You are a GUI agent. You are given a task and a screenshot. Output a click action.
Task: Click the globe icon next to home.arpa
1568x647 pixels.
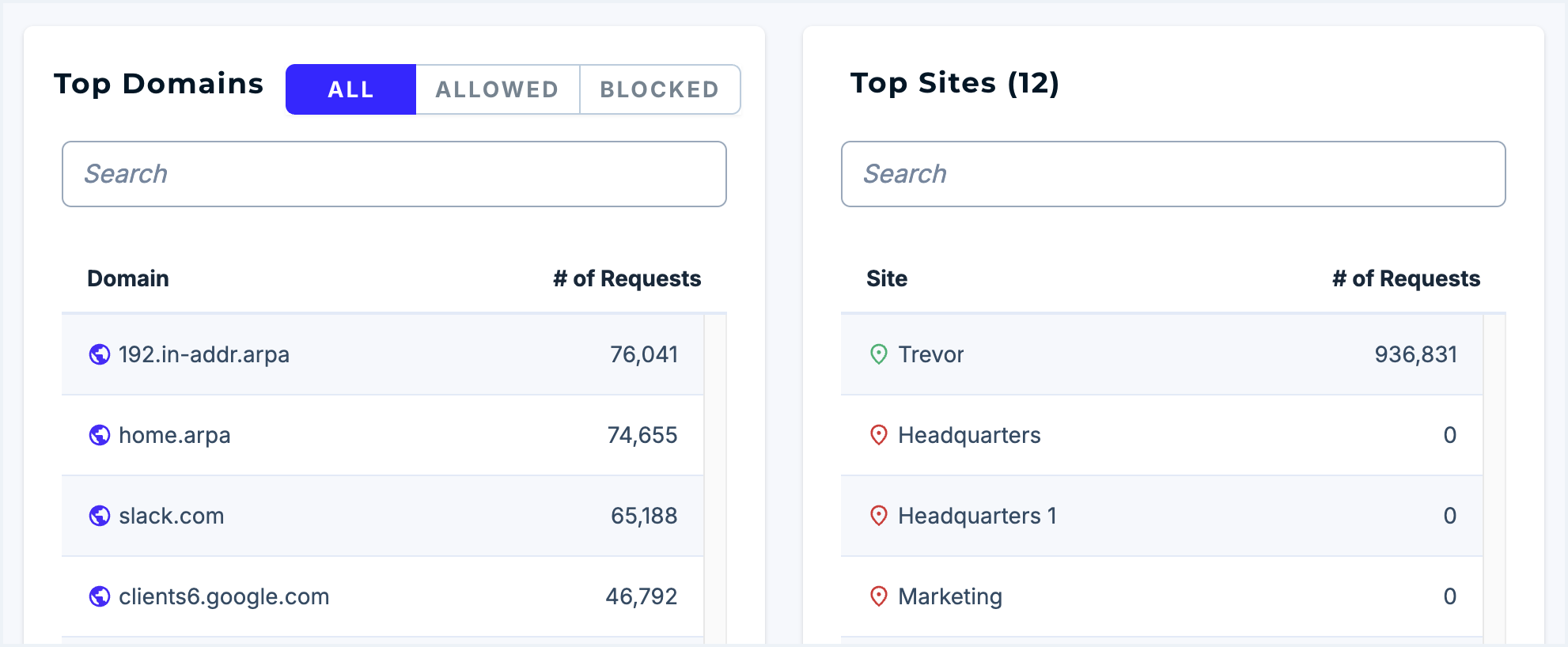pyautogui.click(x=100, y=435)
